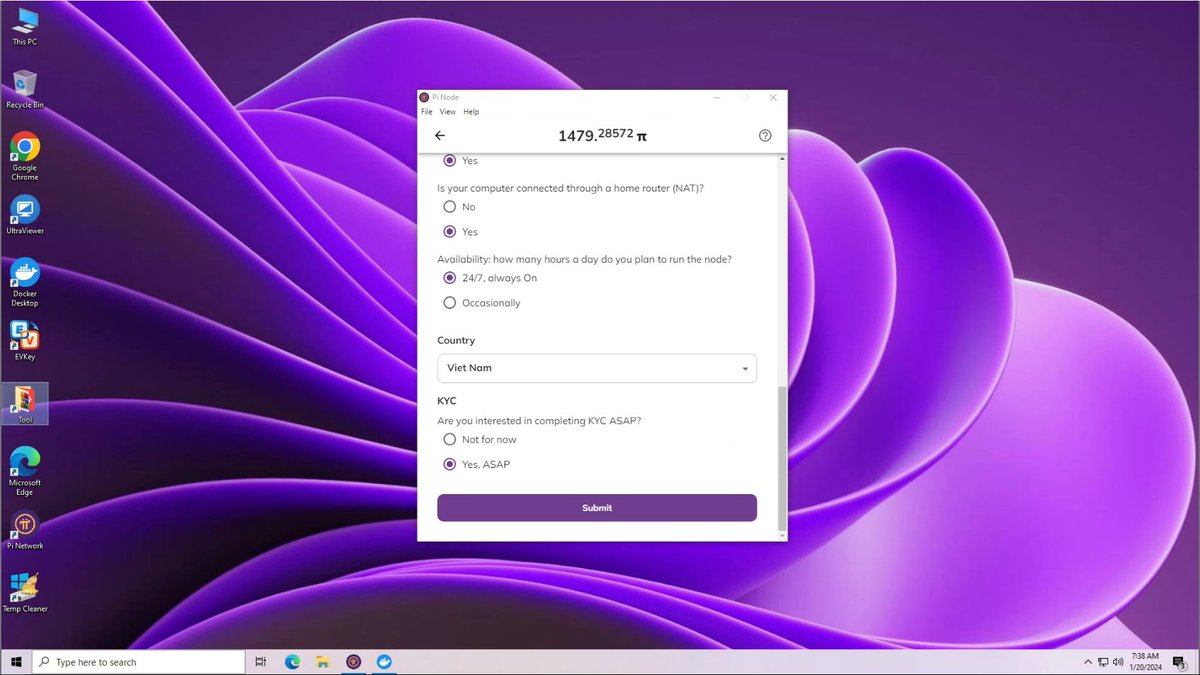Open the View menu in Pi Node

coord(448,112)
